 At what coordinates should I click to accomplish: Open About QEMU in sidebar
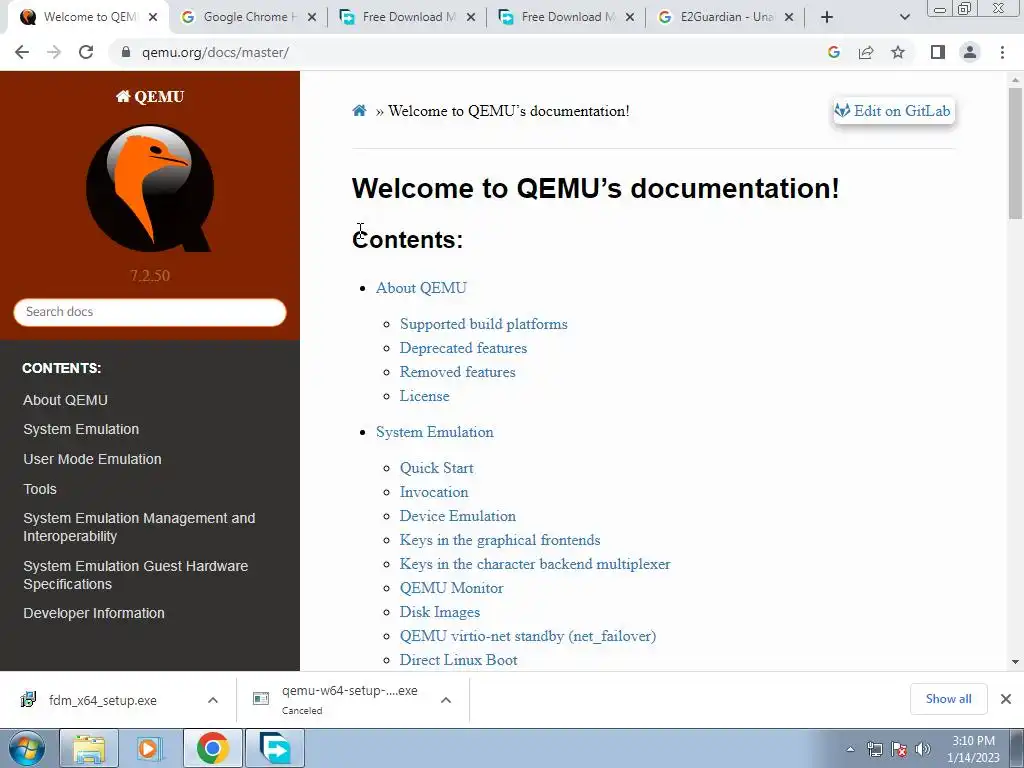click(65, 400)
